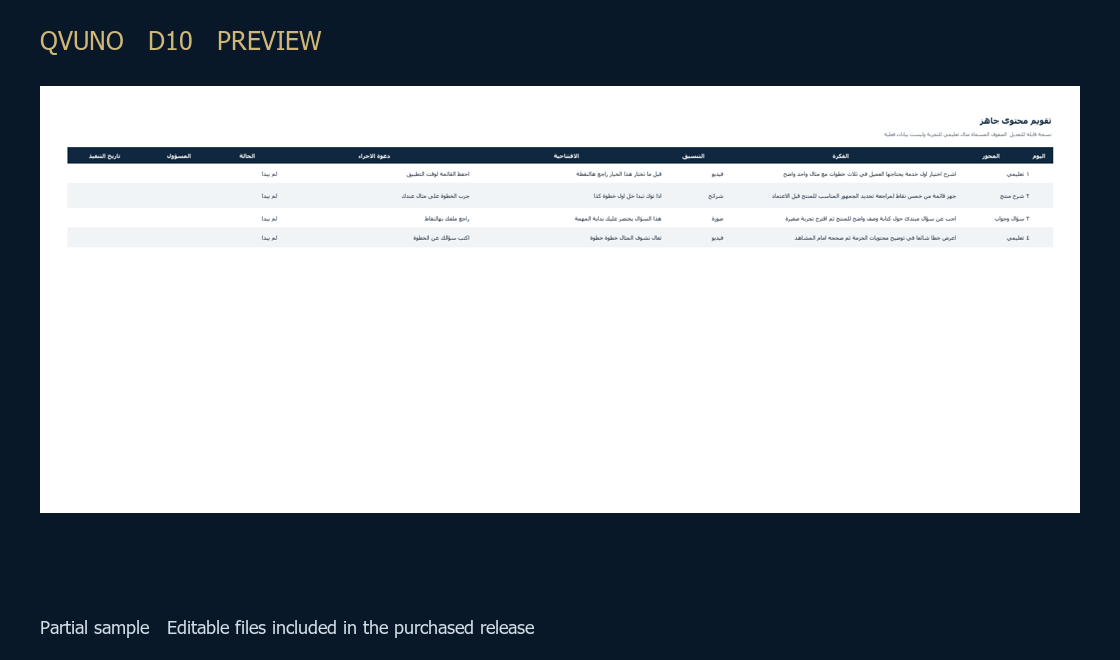Click the opening-line cell in the 'شرح منتج' row

pyautogui.click(x=628, y=196)
